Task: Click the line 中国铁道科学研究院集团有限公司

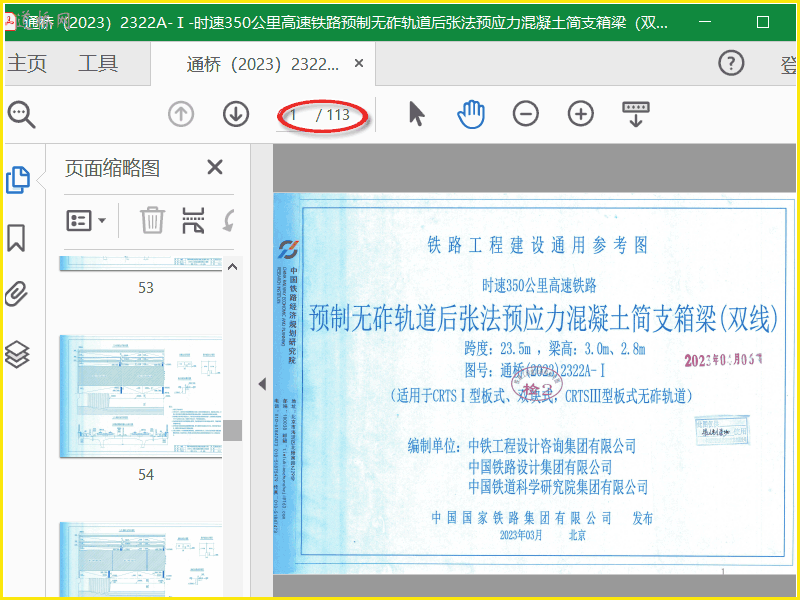Action: coord(558,487)
